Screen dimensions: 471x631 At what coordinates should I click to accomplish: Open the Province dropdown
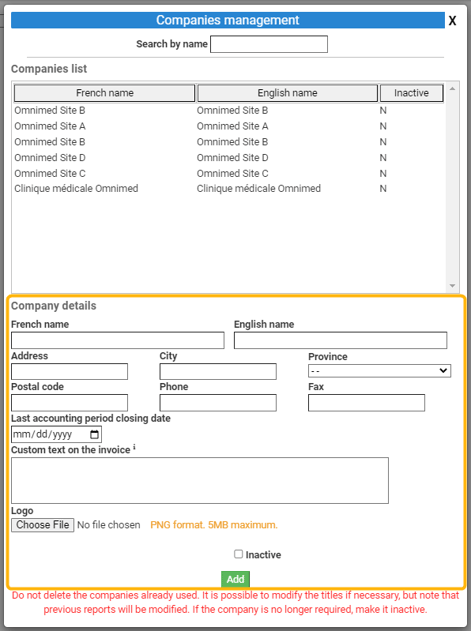pyautogui.click(x=379, y=371)
